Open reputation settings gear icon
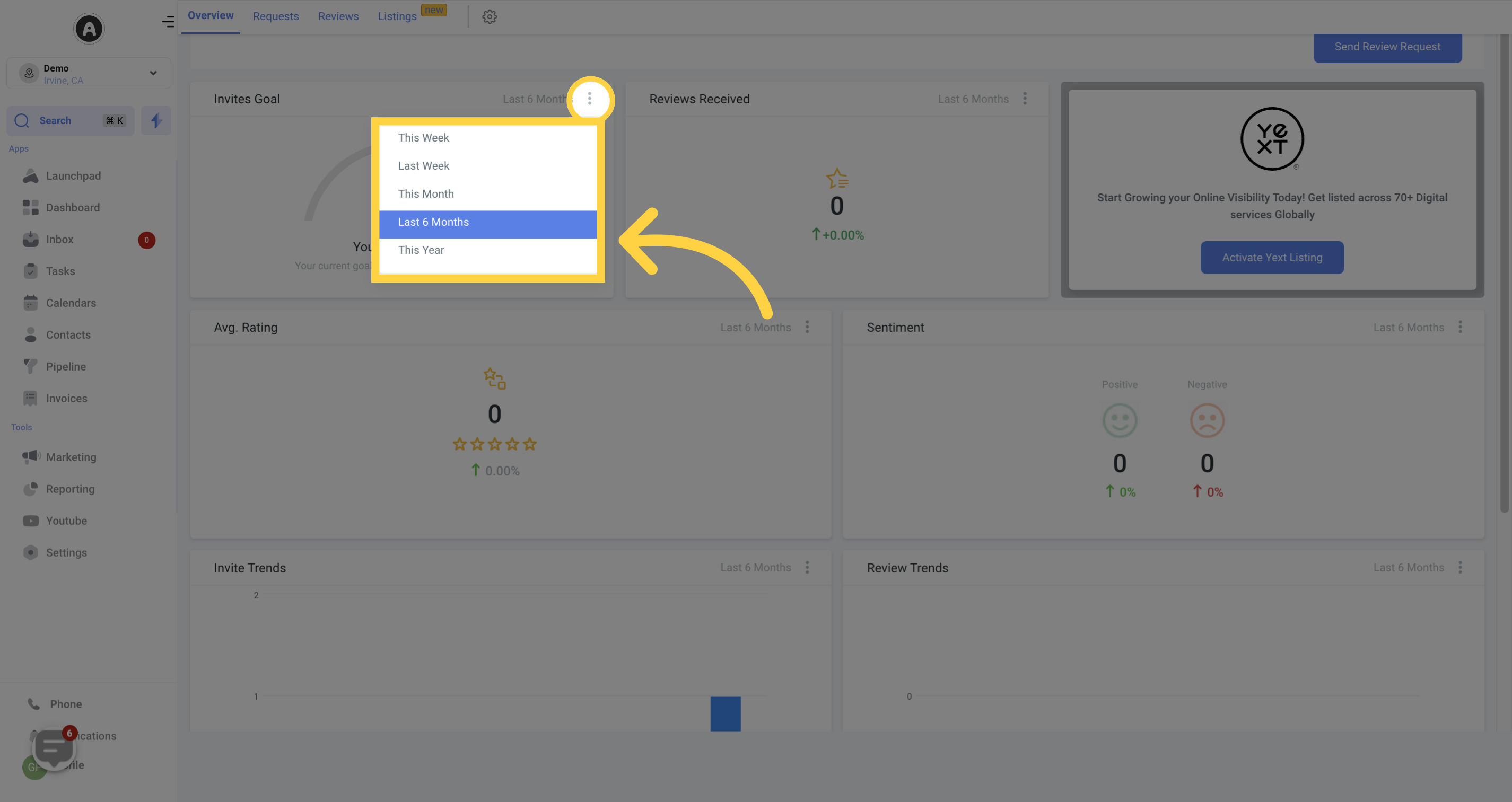 coord(490,16)
